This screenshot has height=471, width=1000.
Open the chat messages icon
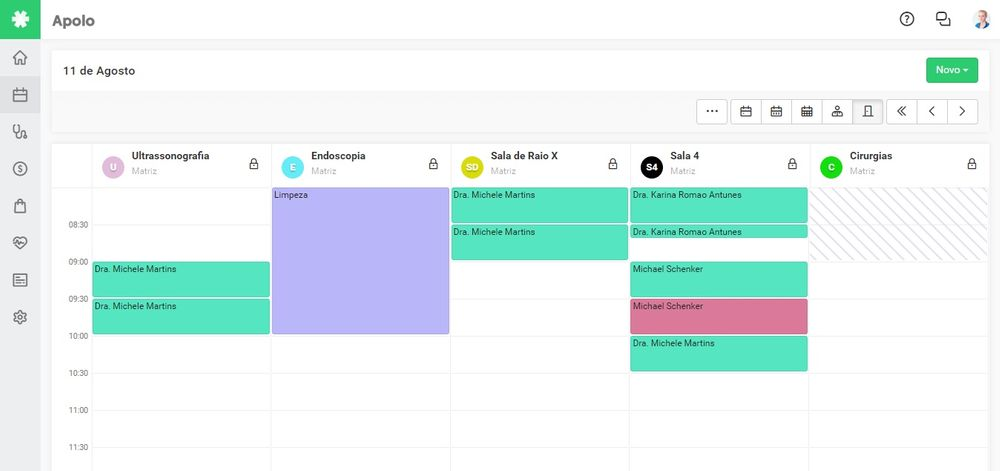coord(943,19)
